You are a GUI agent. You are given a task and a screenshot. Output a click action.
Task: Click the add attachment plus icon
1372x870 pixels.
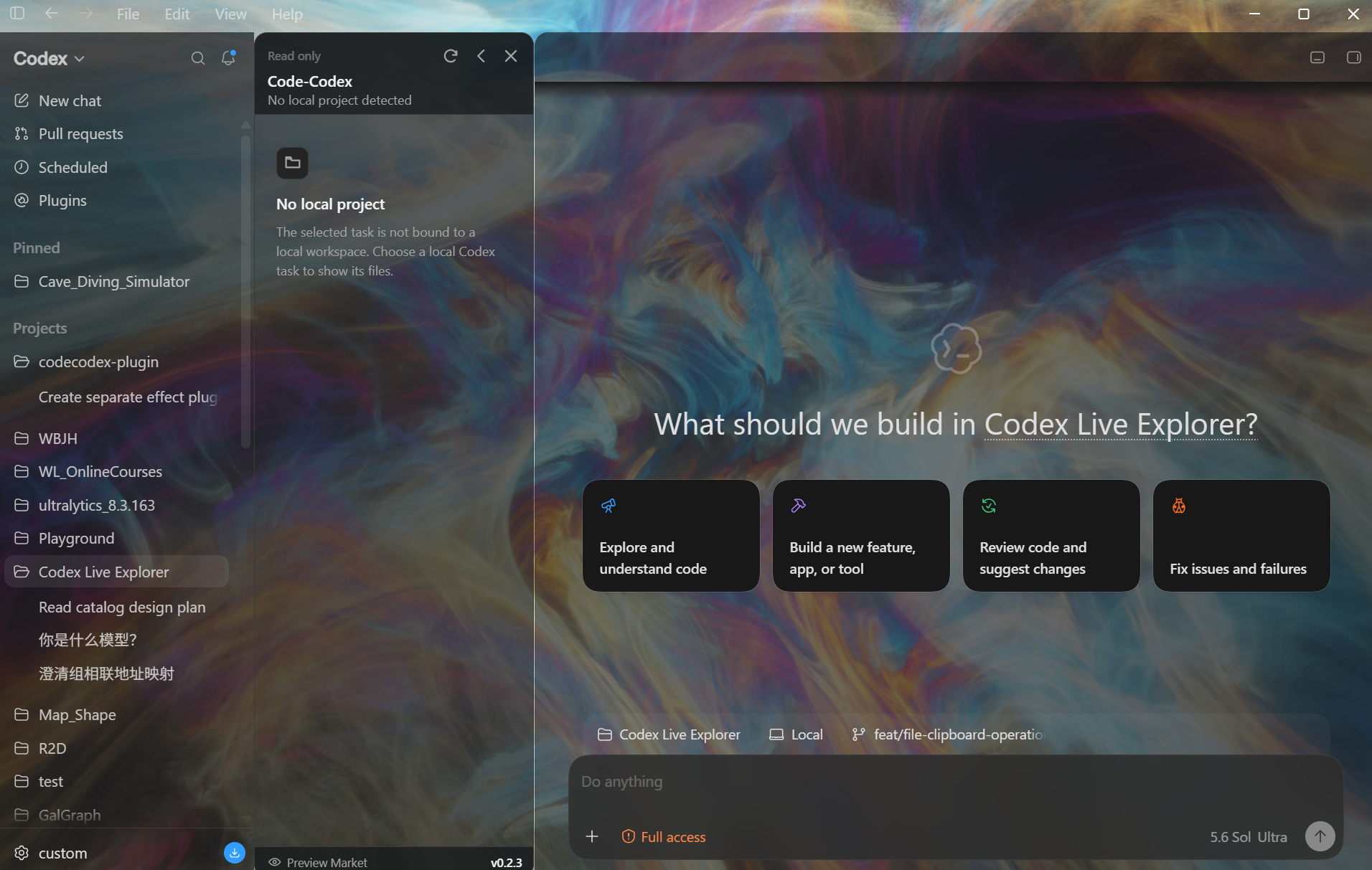592,836
